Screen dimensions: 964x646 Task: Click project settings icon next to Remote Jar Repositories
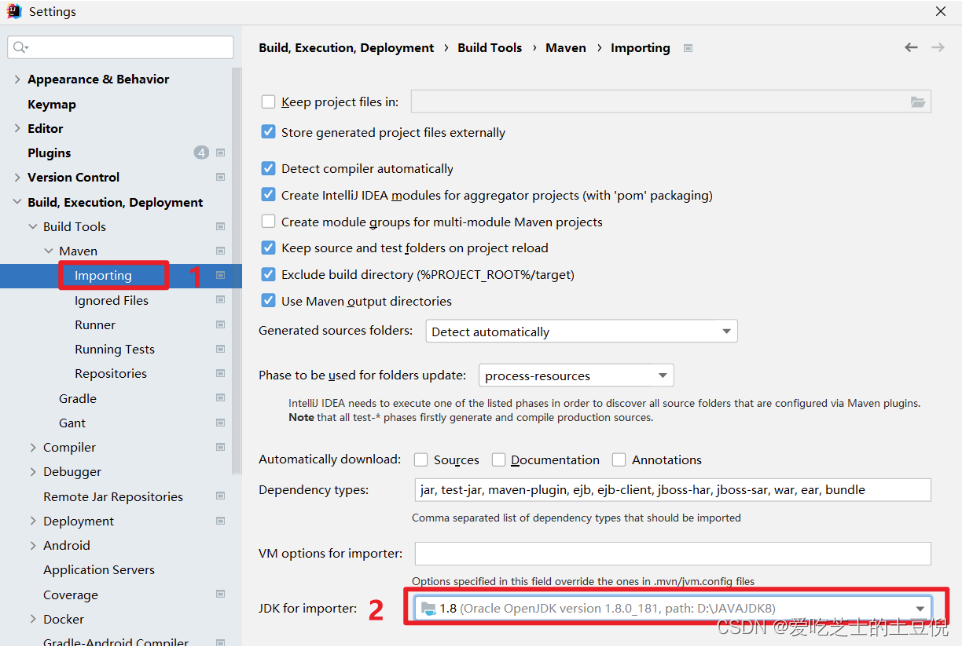pyautogui.click(x=220, y=496)
